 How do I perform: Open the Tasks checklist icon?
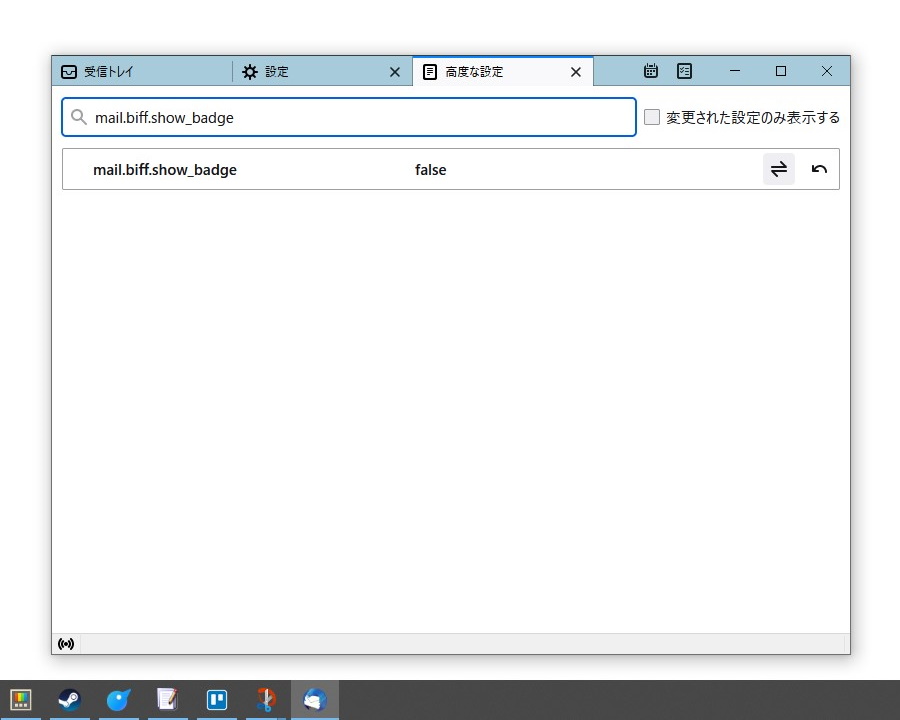pos(684,71)
